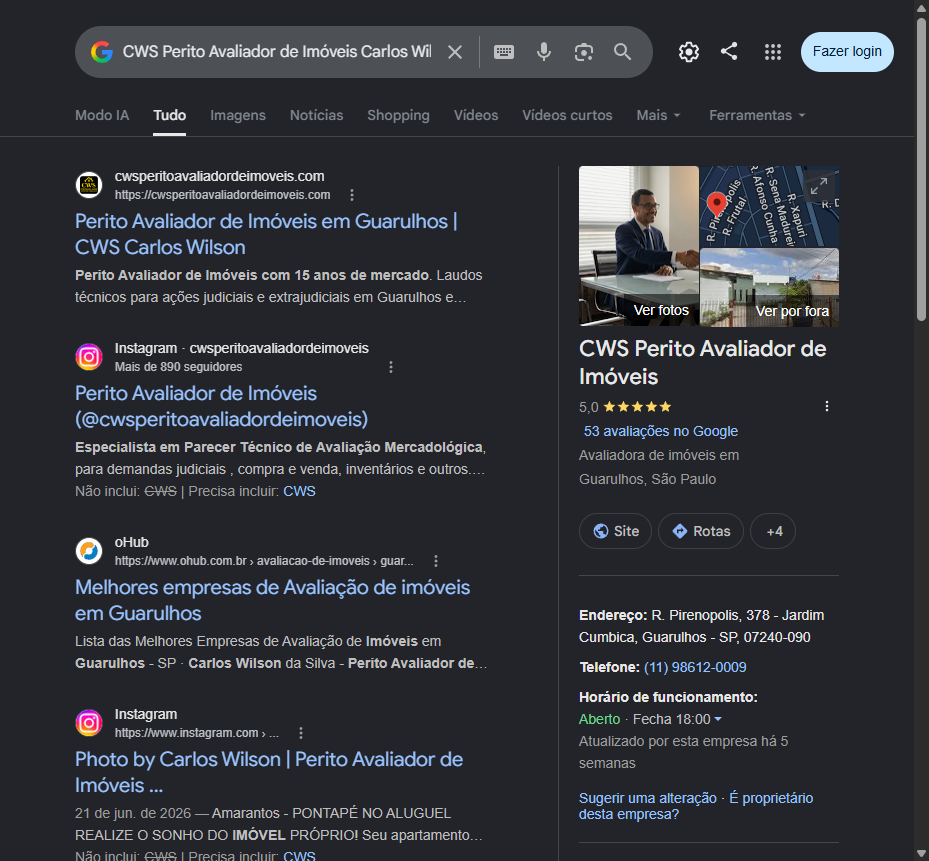
Task: Open Photo by Carlos Wilson result
Action: [x=269, y=772]
